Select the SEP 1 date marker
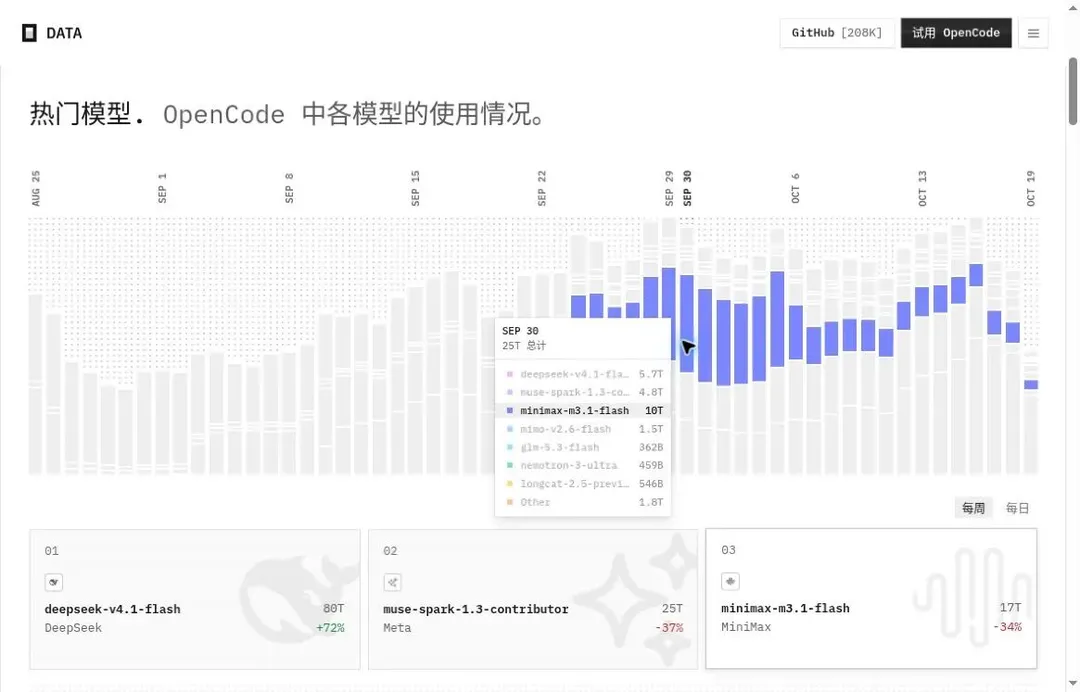 [x=162, y=188]
